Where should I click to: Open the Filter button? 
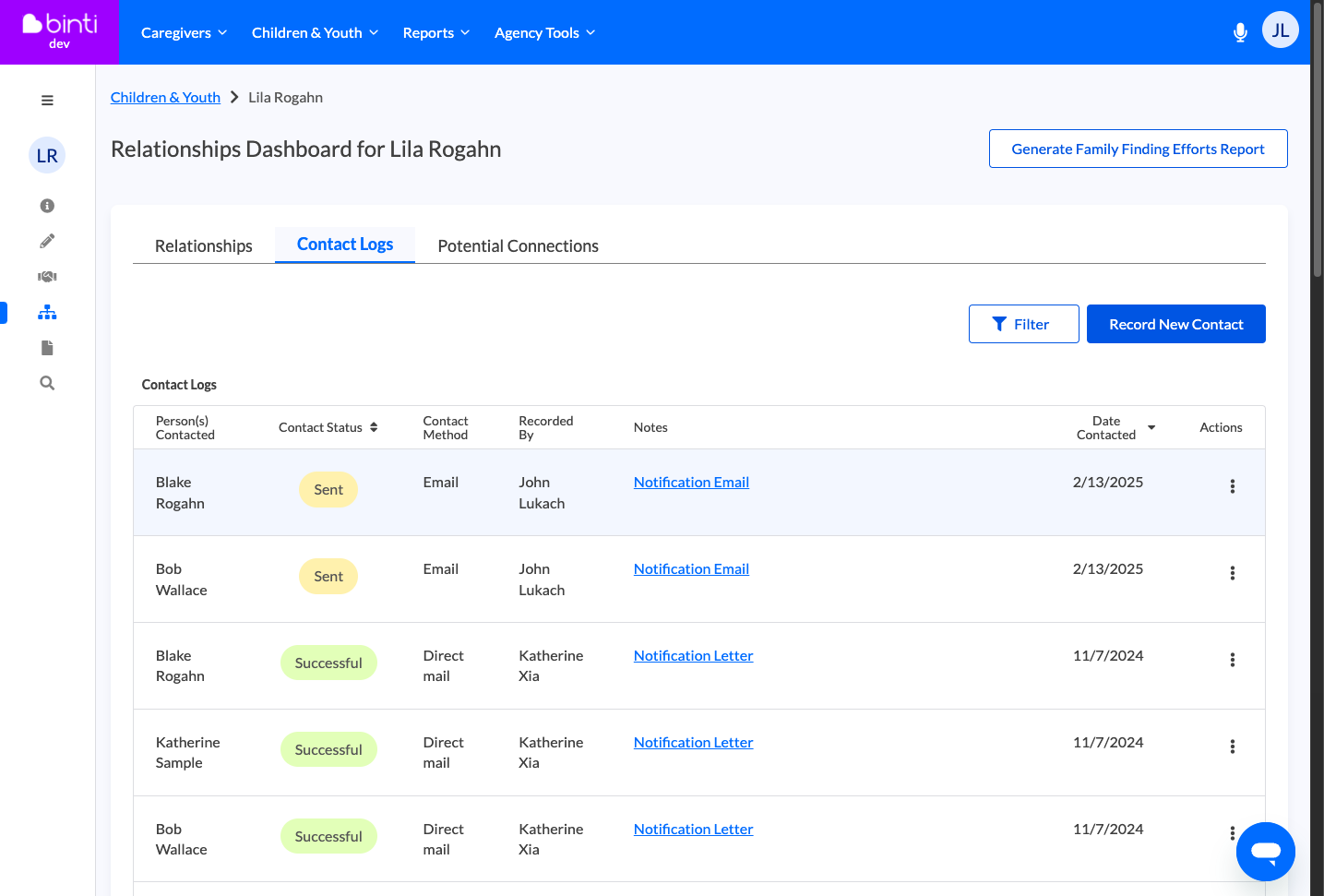click(1023, 324)
